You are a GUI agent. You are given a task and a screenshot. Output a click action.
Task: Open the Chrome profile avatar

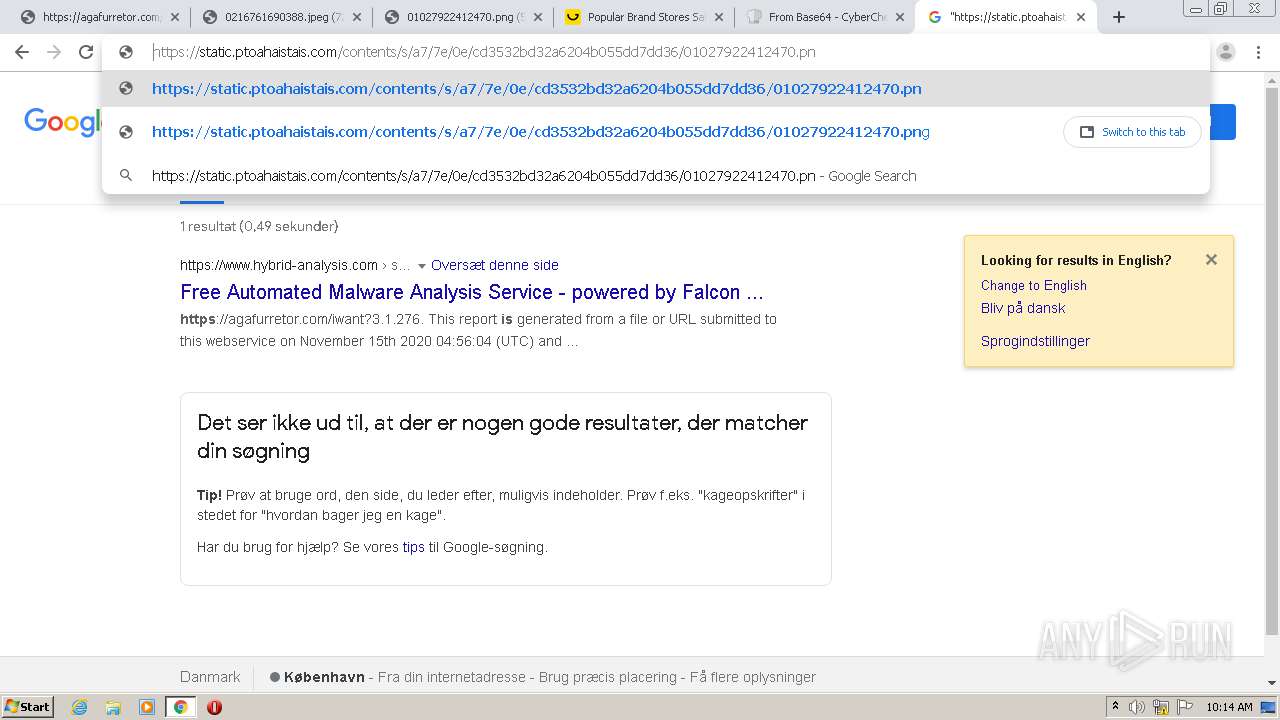point(1226,52)
